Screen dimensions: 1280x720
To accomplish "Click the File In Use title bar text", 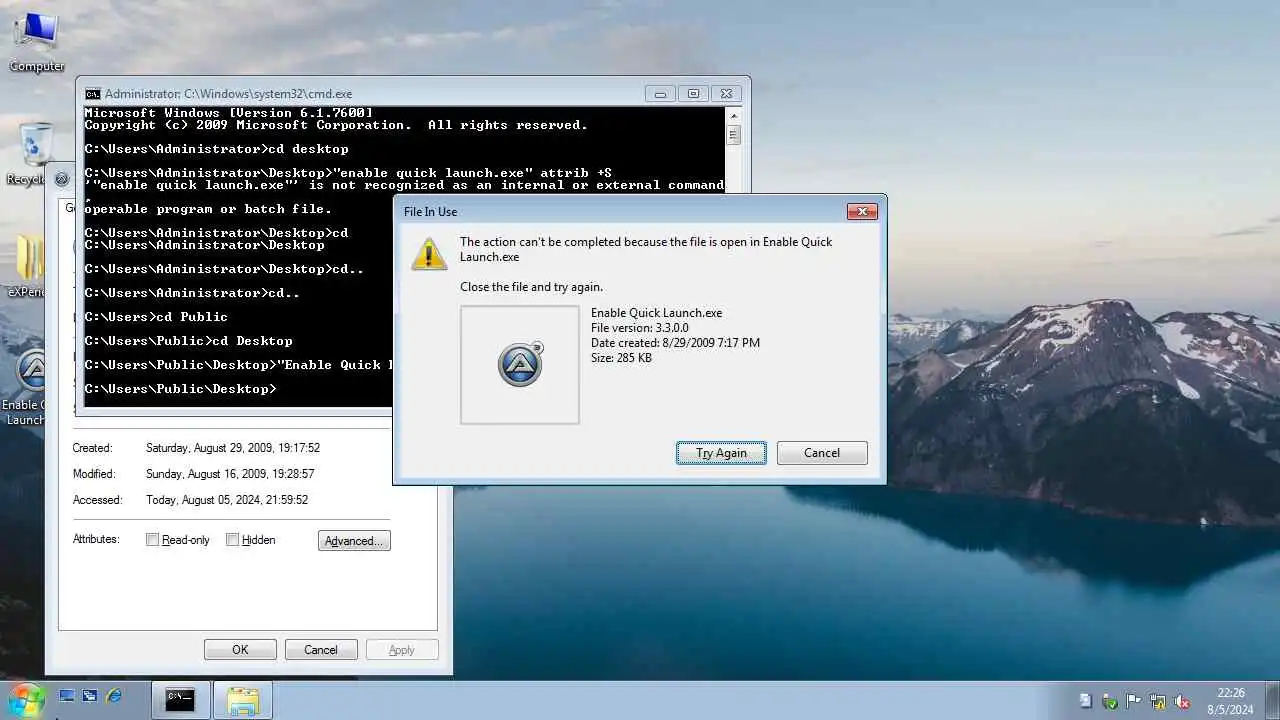I will point(431,212).
